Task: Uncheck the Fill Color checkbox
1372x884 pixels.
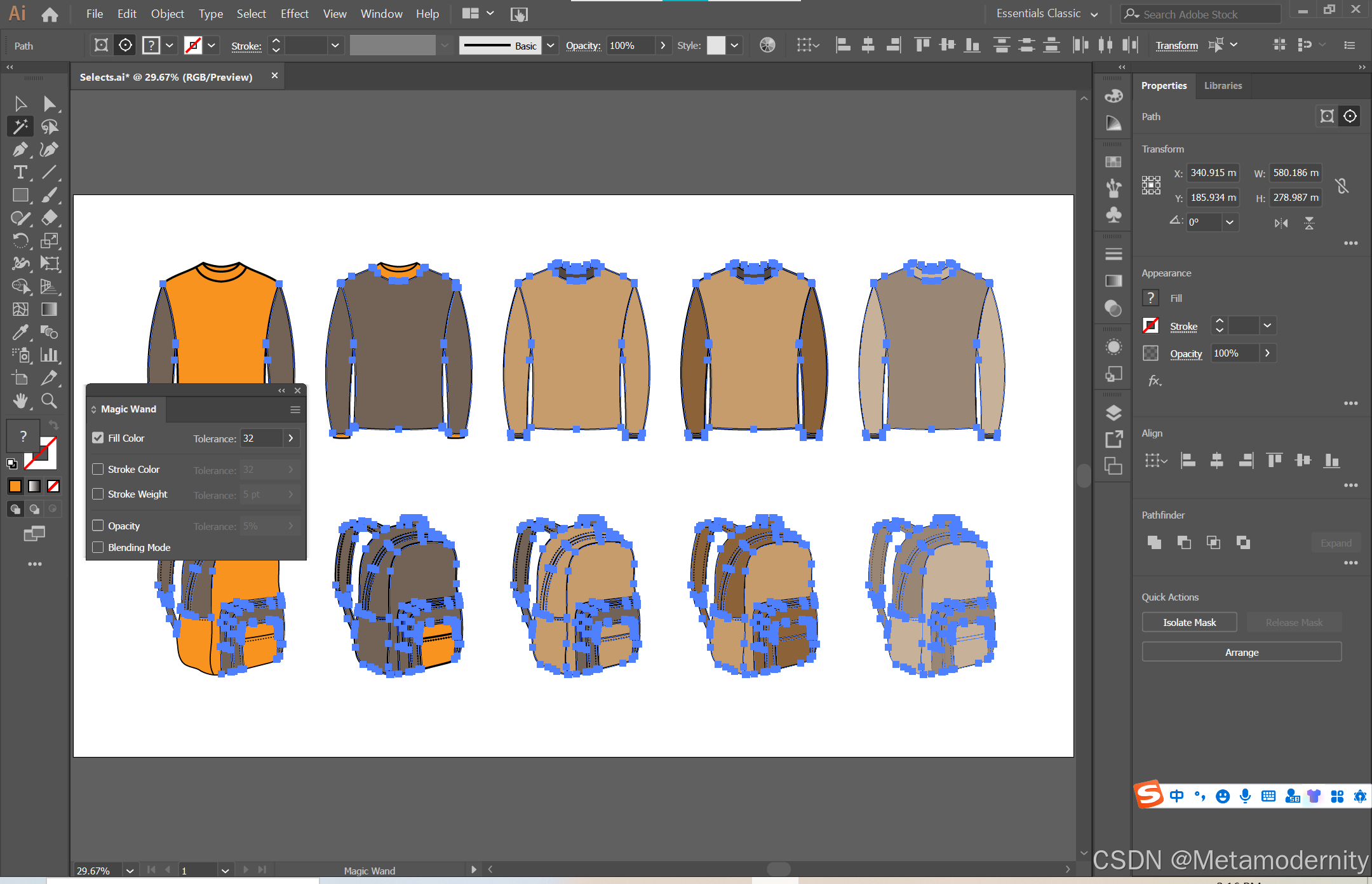Action: (x=98, y=438)
